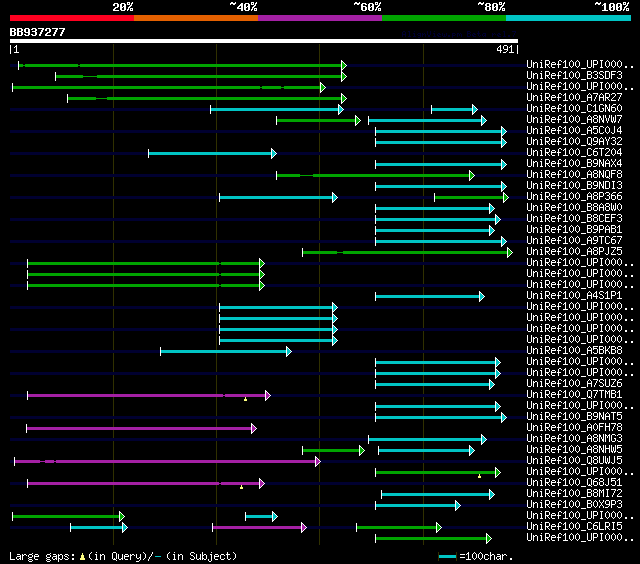Click arrowhead ending the Q8UWJ5 purple alignment

point(318,462)
